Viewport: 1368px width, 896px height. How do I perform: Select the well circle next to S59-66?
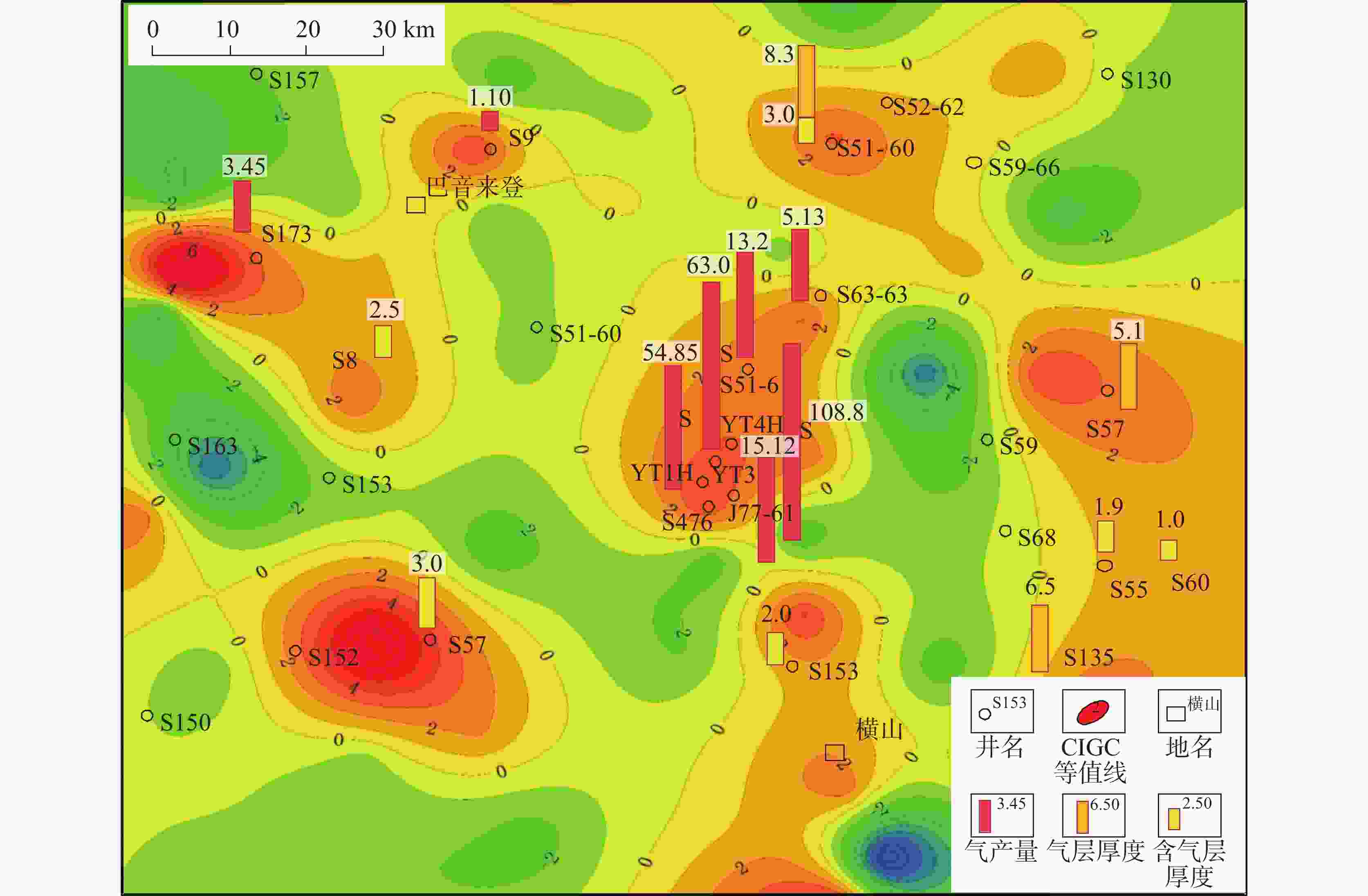[x=974, y=163]
